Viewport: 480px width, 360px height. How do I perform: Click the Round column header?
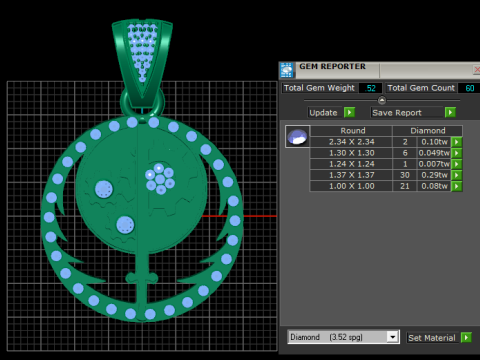tap(352, 131)
